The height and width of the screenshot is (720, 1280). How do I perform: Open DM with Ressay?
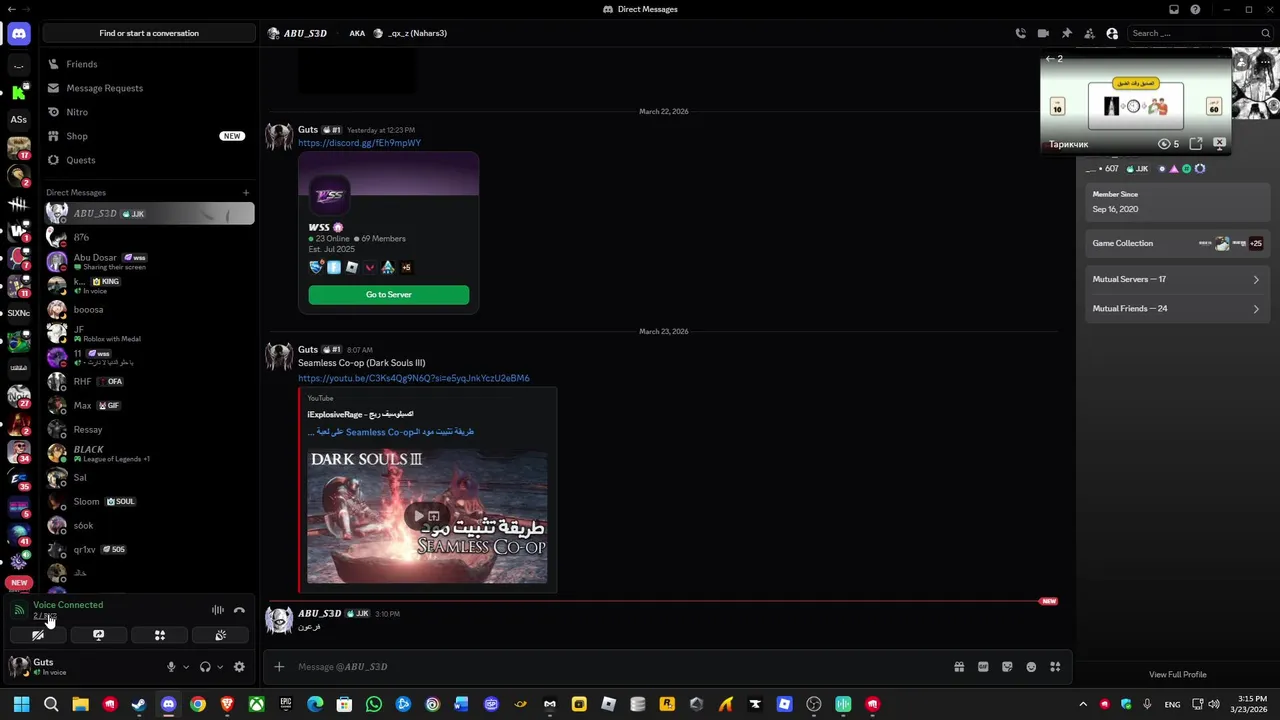click(x=148, y=429)
